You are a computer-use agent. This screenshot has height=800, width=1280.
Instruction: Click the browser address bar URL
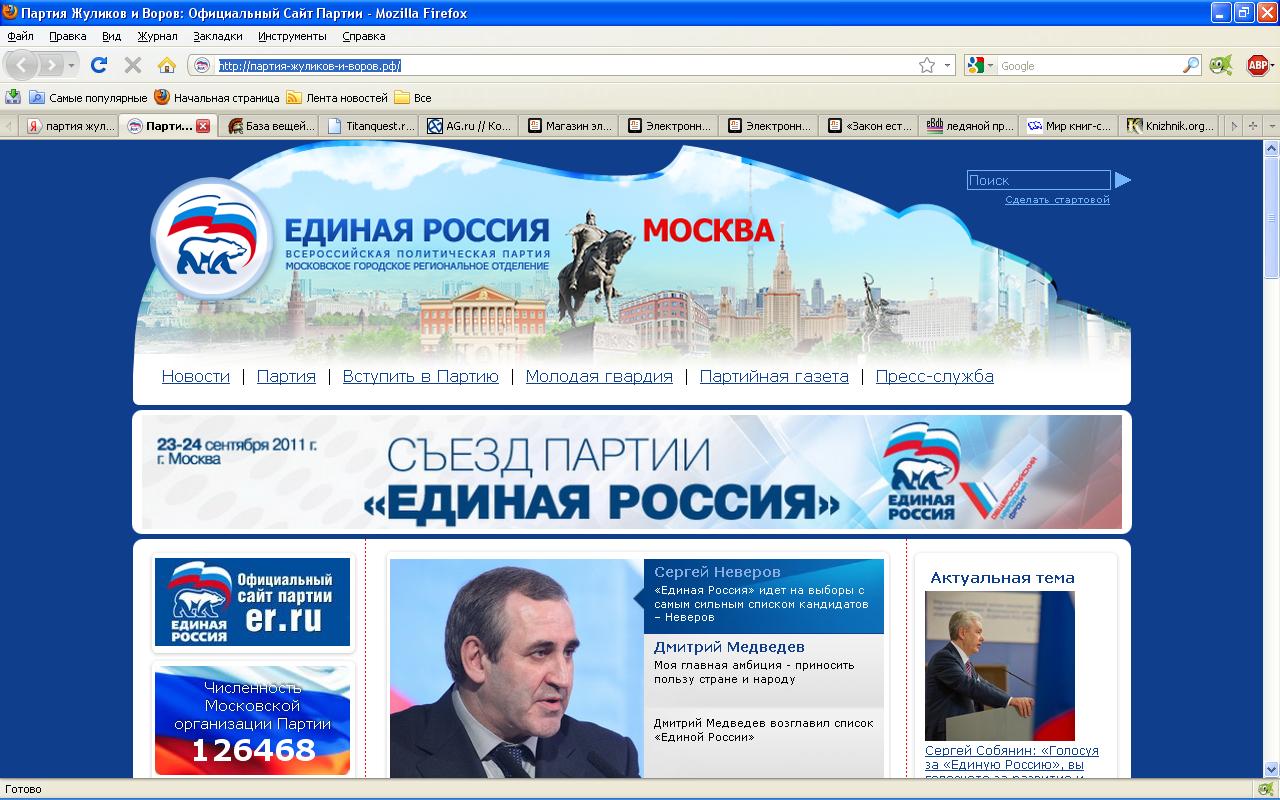[x=565, y=66]
